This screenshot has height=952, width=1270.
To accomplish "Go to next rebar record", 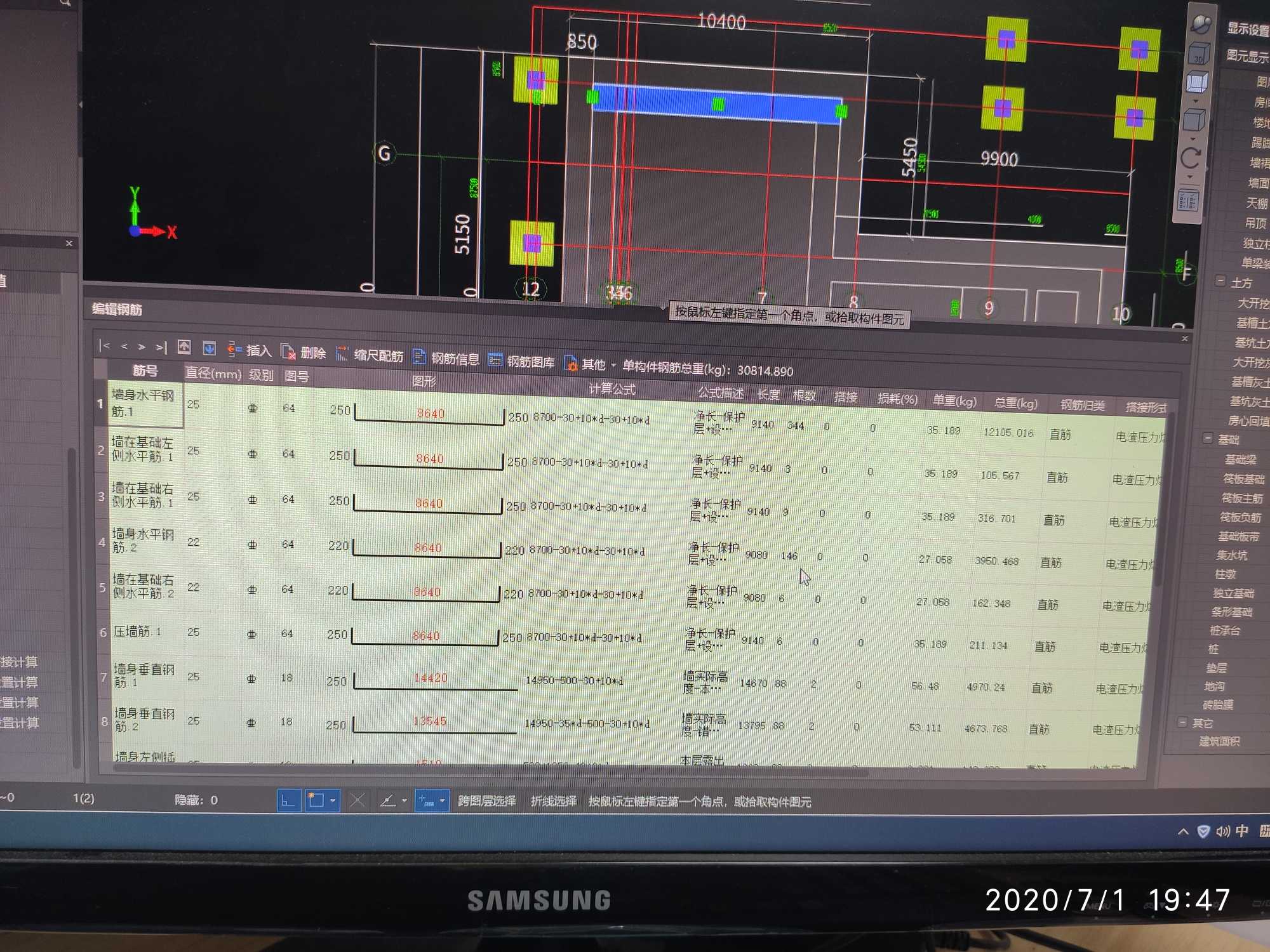I will coord(142,347).
